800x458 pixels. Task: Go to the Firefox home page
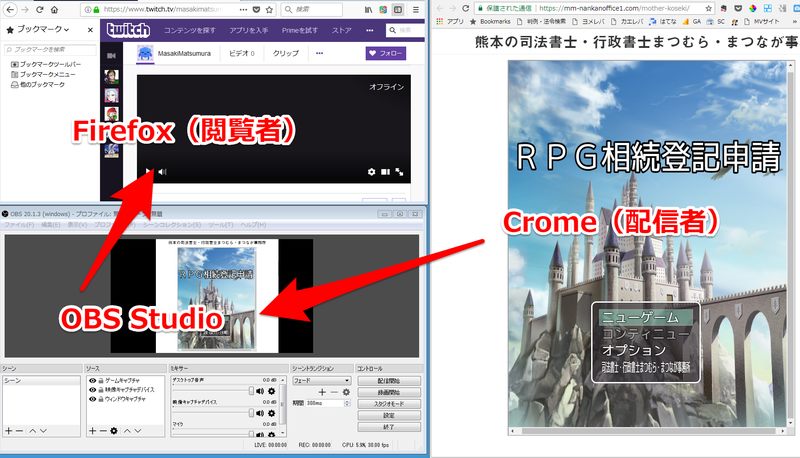55,10
